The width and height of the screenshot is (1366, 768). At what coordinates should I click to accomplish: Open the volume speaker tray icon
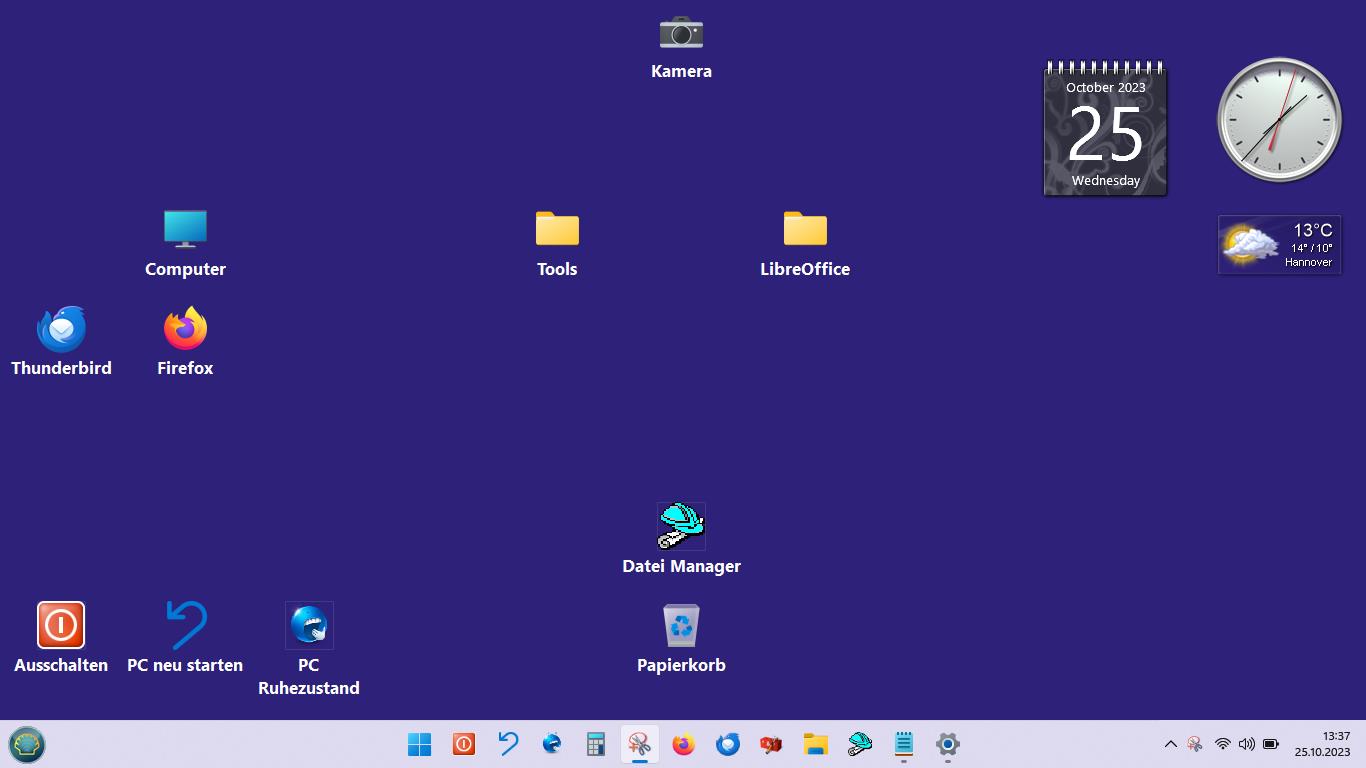pyautogui.click(x=1246, y=744)
